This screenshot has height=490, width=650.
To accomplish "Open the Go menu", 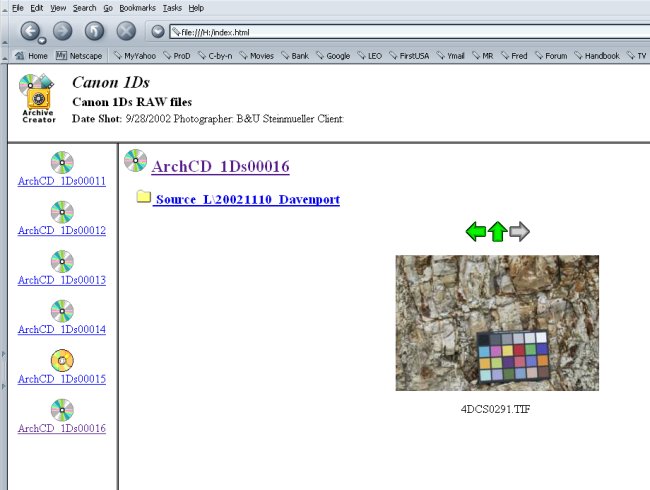I will point(108,8).
